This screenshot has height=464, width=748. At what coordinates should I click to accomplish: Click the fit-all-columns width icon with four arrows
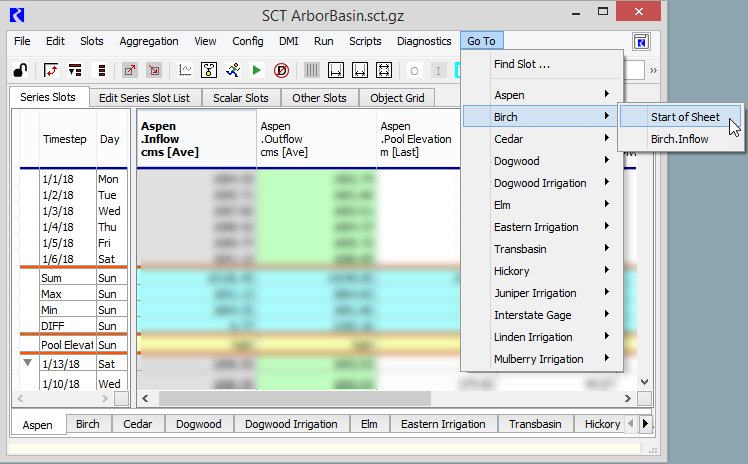(384, 71)
